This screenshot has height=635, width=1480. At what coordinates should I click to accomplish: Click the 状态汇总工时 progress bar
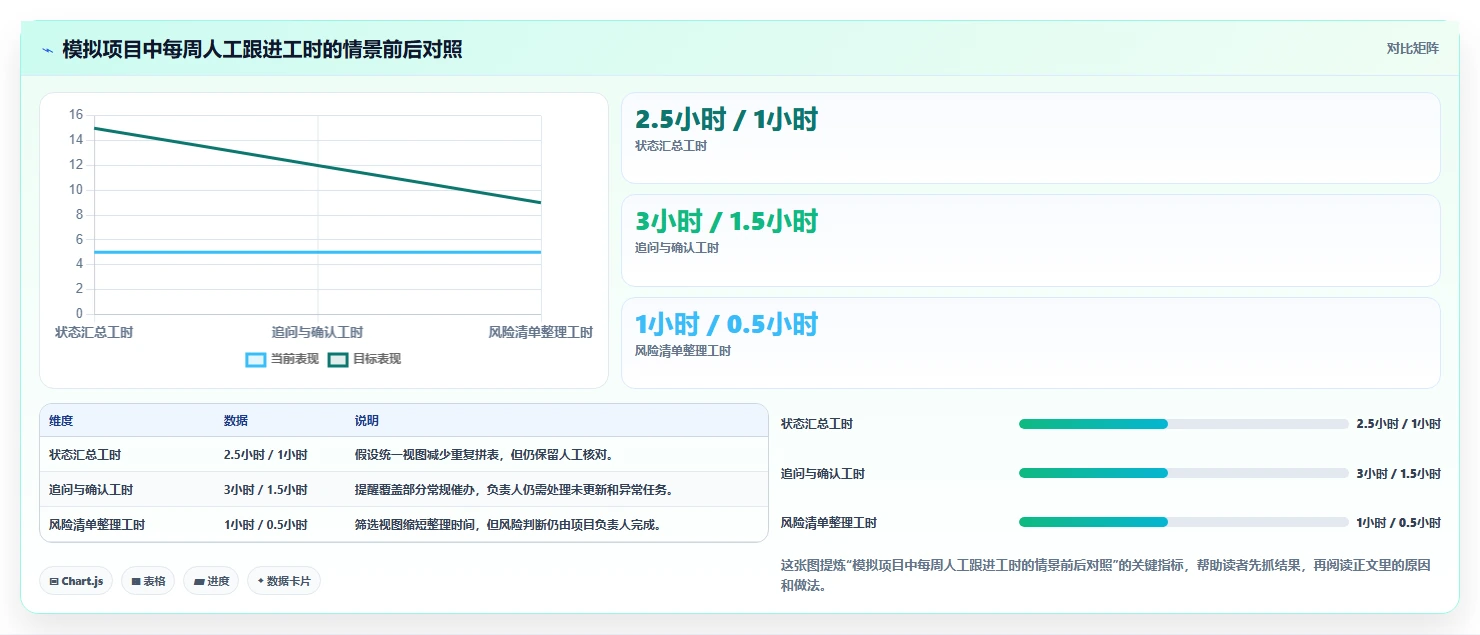click(1183, 424)
